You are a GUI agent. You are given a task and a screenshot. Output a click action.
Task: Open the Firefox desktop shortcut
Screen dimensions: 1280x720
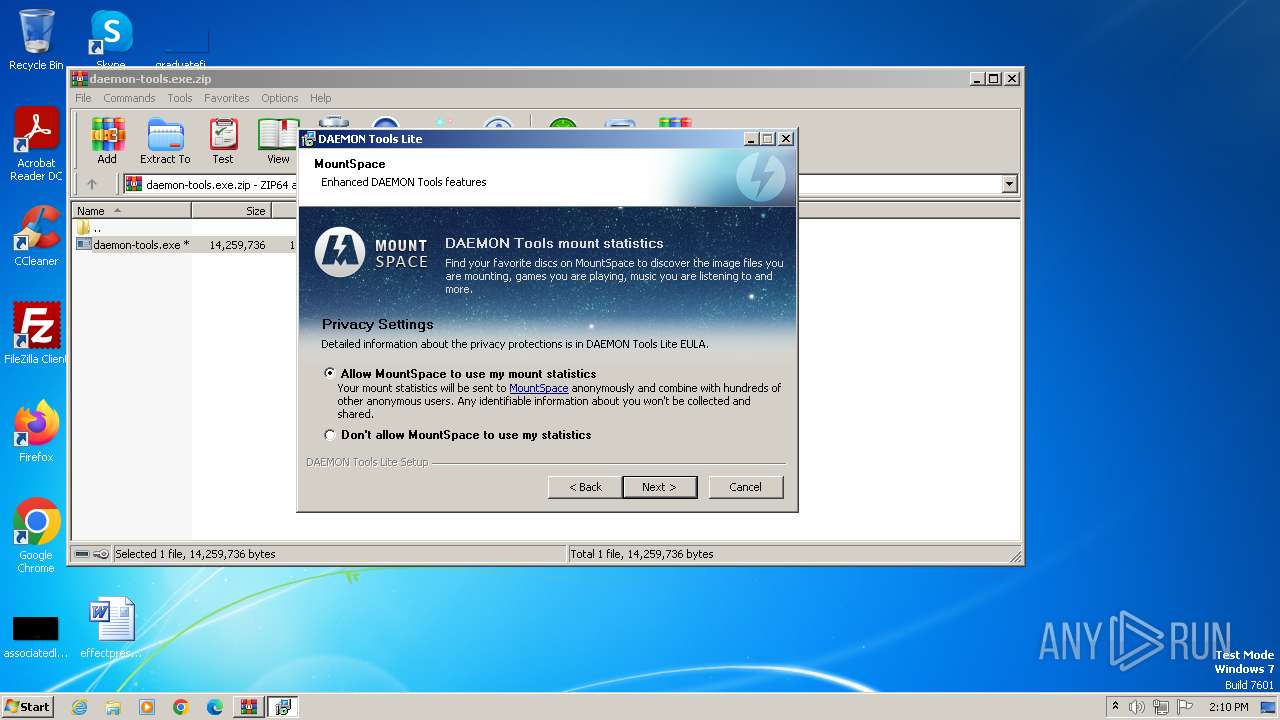pyautogui.click(x=36, y=432)
